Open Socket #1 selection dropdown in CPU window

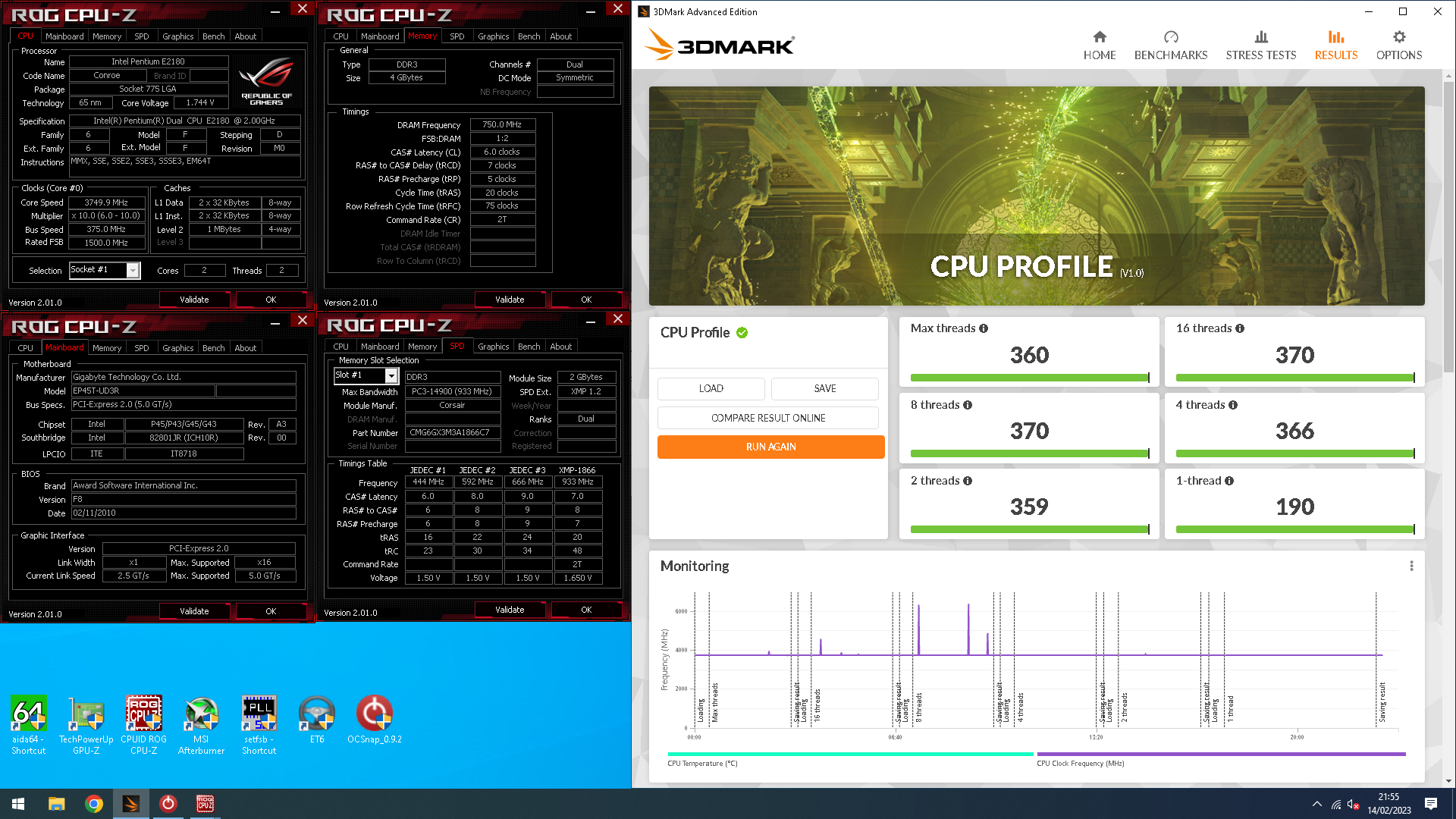point(133,270)
